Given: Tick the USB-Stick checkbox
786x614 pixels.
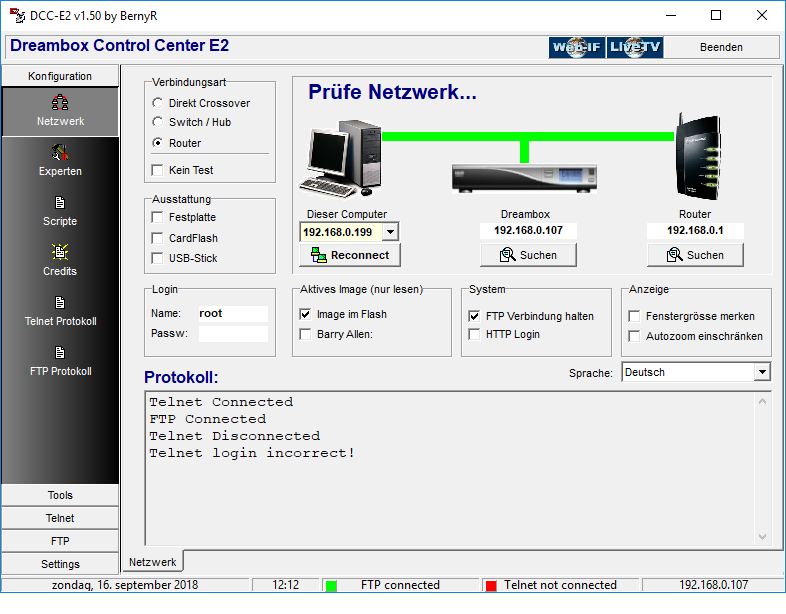Looking at the screenshot, I should [157, 258].
